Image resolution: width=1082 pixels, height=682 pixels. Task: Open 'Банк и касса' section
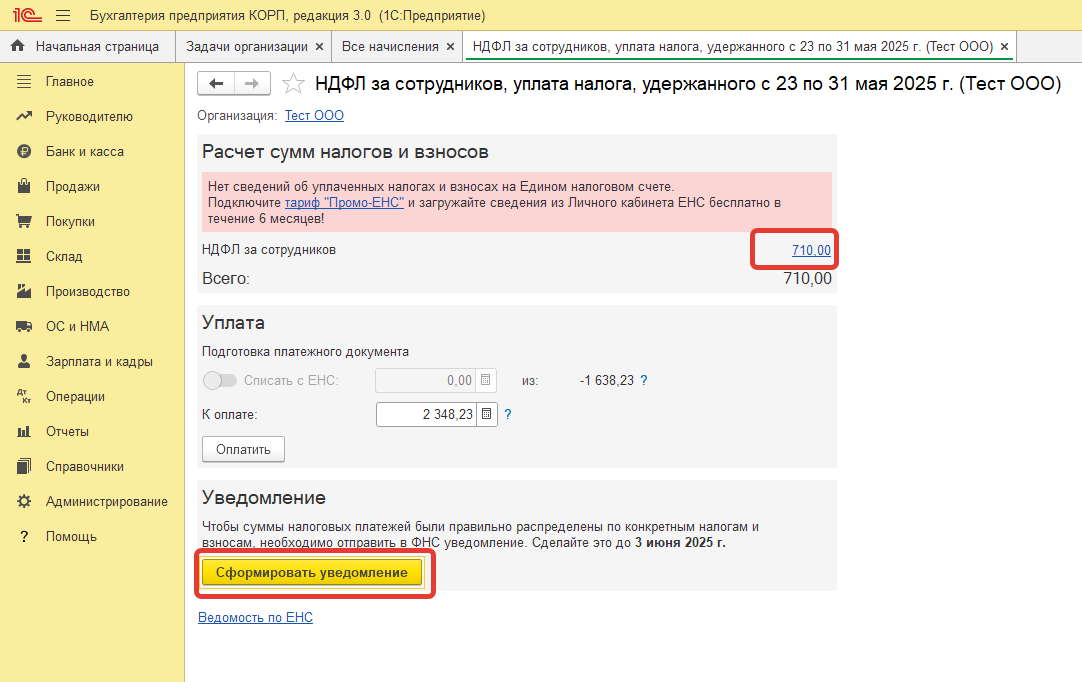[84, 151]
